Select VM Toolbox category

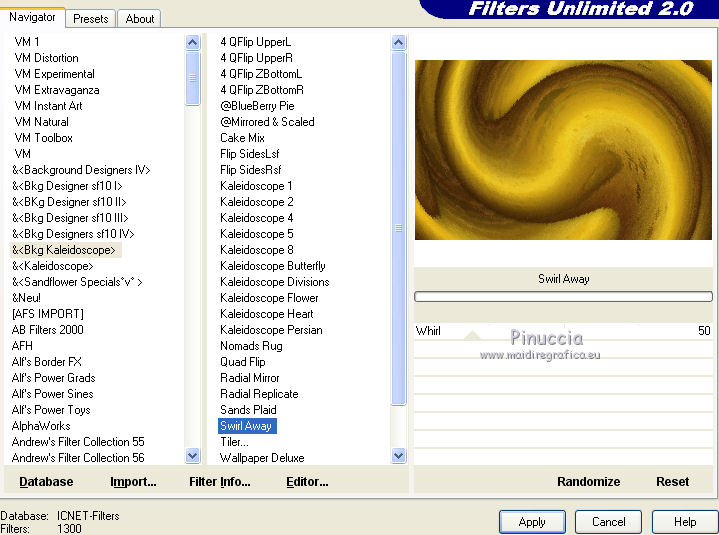click(43, 138)
